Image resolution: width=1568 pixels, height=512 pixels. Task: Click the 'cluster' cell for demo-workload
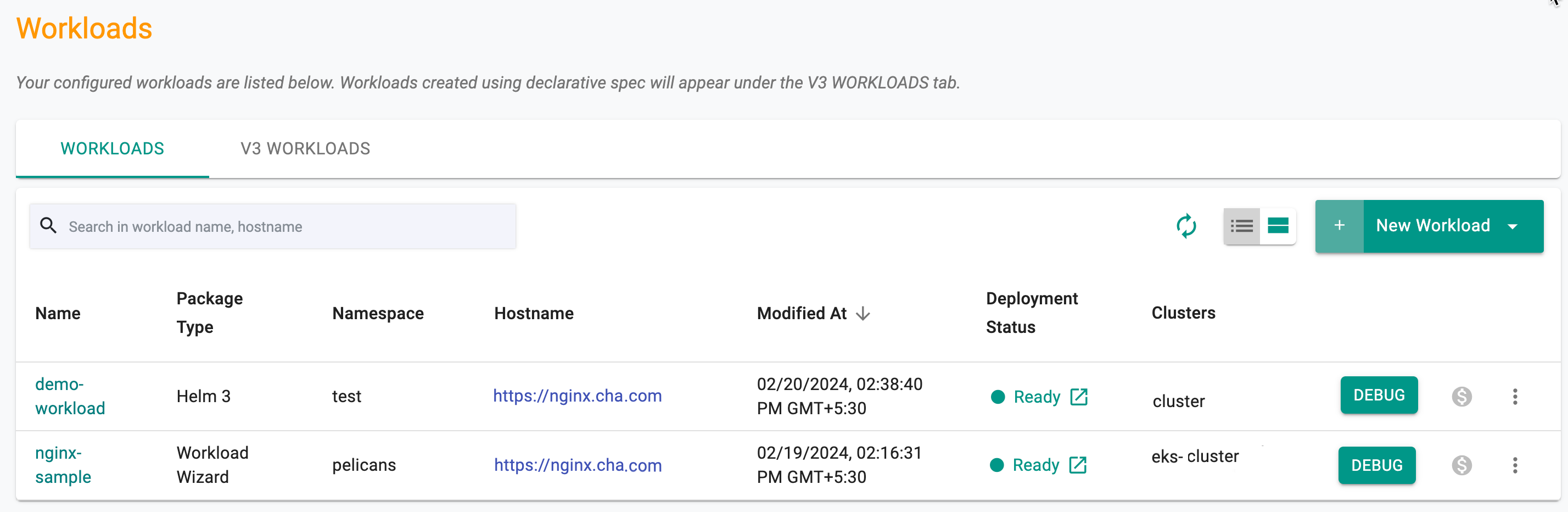pyautogui.click(x=1178, y=401)
